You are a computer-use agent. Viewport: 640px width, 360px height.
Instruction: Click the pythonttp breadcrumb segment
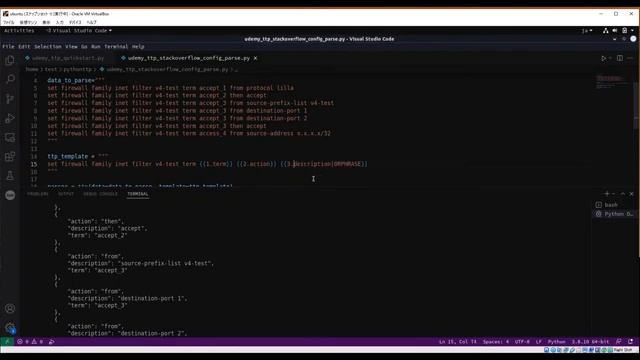point(78,69)
